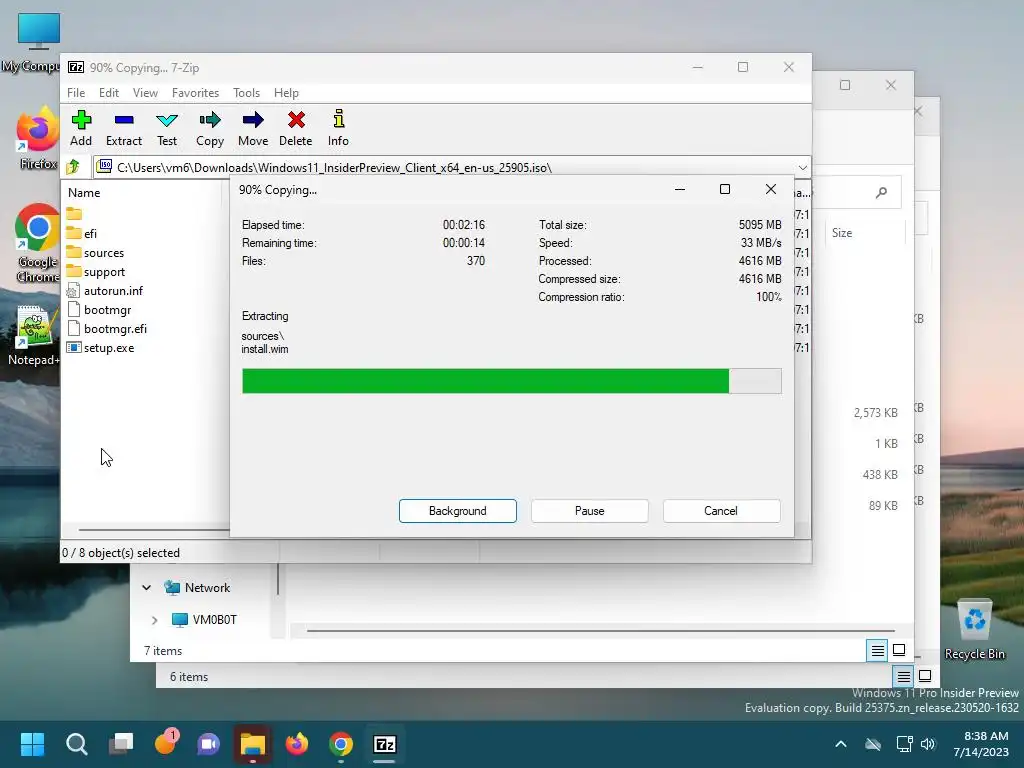Collapse the Network tree node
1024x768 pixels.
click(x=147, y=588)
